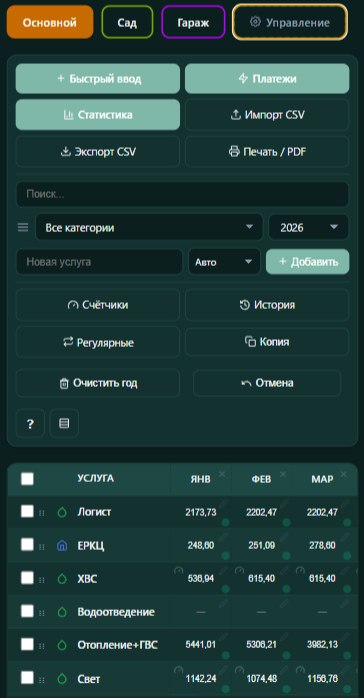Image resolution: width=364 pixels, height=698 pixels.
Task: Open the help question mark button
Action: [x=30, y=423]
